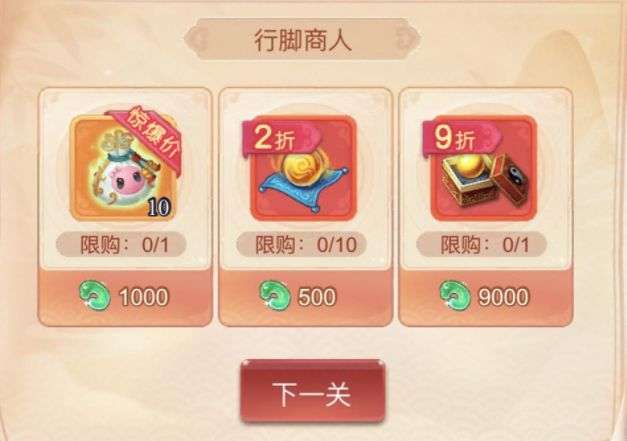The height and width of the screenshot is (441, 627).
Task: Buy the golden orb for 500 jade
Action: click(x=306, y=297)
